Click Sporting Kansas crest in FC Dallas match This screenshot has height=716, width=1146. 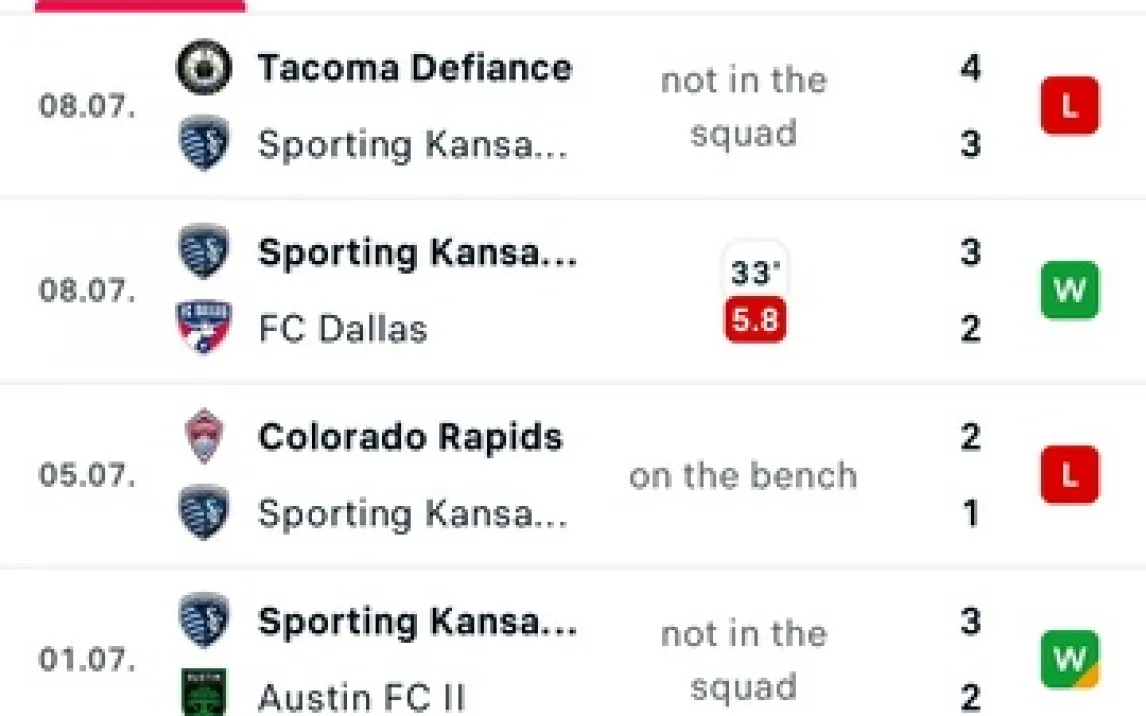[x=204, y=252]
